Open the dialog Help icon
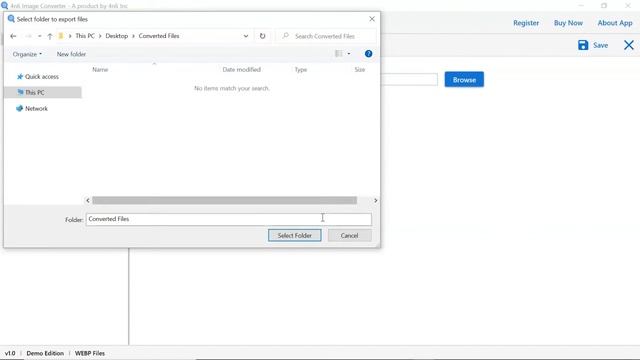 click(x=368, y=53)
